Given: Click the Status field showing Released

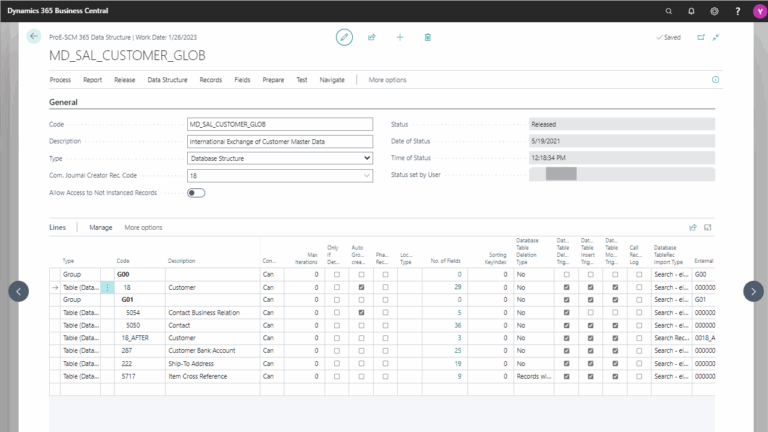Looking at the screenshot, I should point(622,124).
